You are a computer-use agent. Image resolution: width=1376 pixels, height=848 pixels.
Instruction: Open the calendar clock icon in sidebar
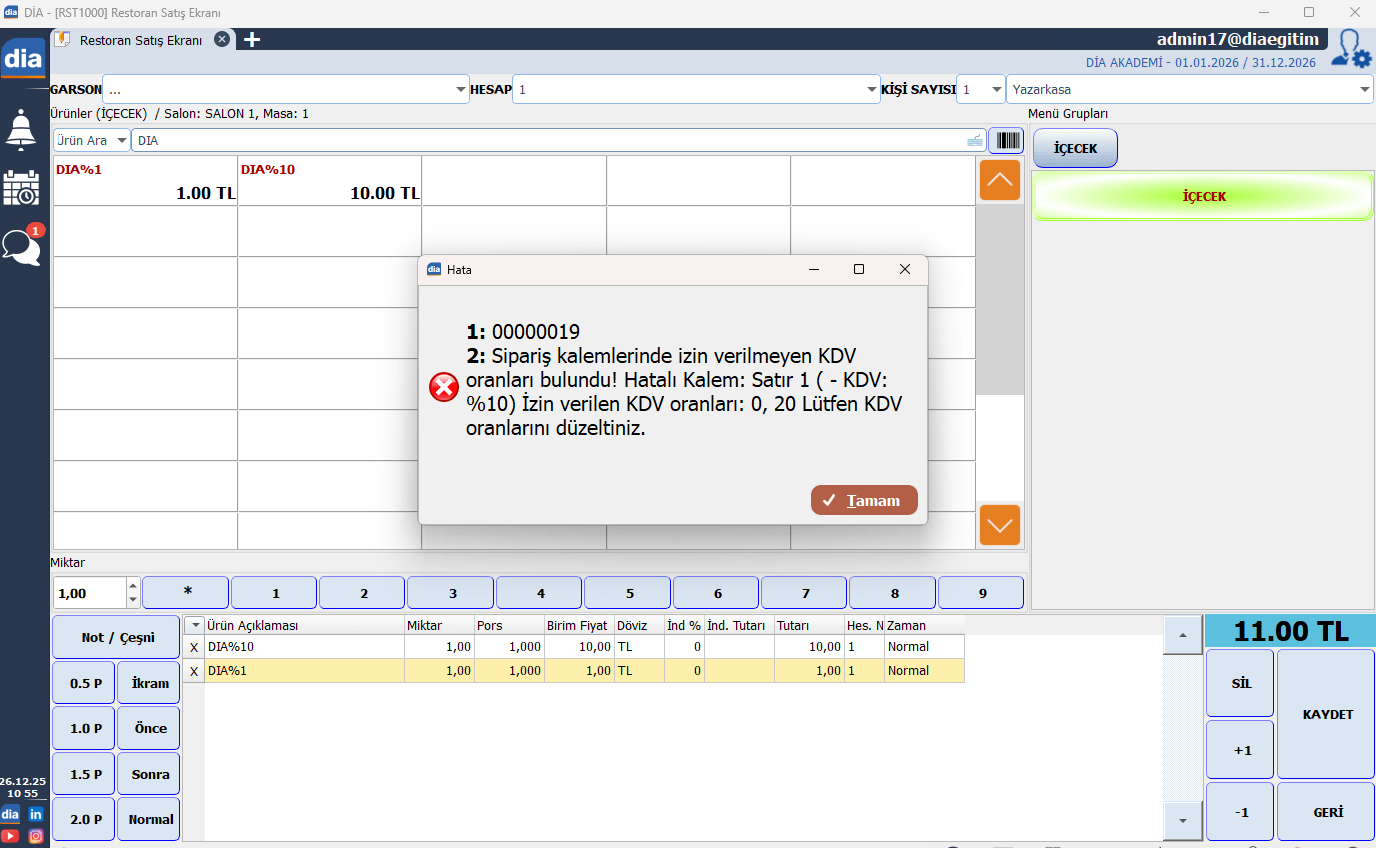pos(22,187)
